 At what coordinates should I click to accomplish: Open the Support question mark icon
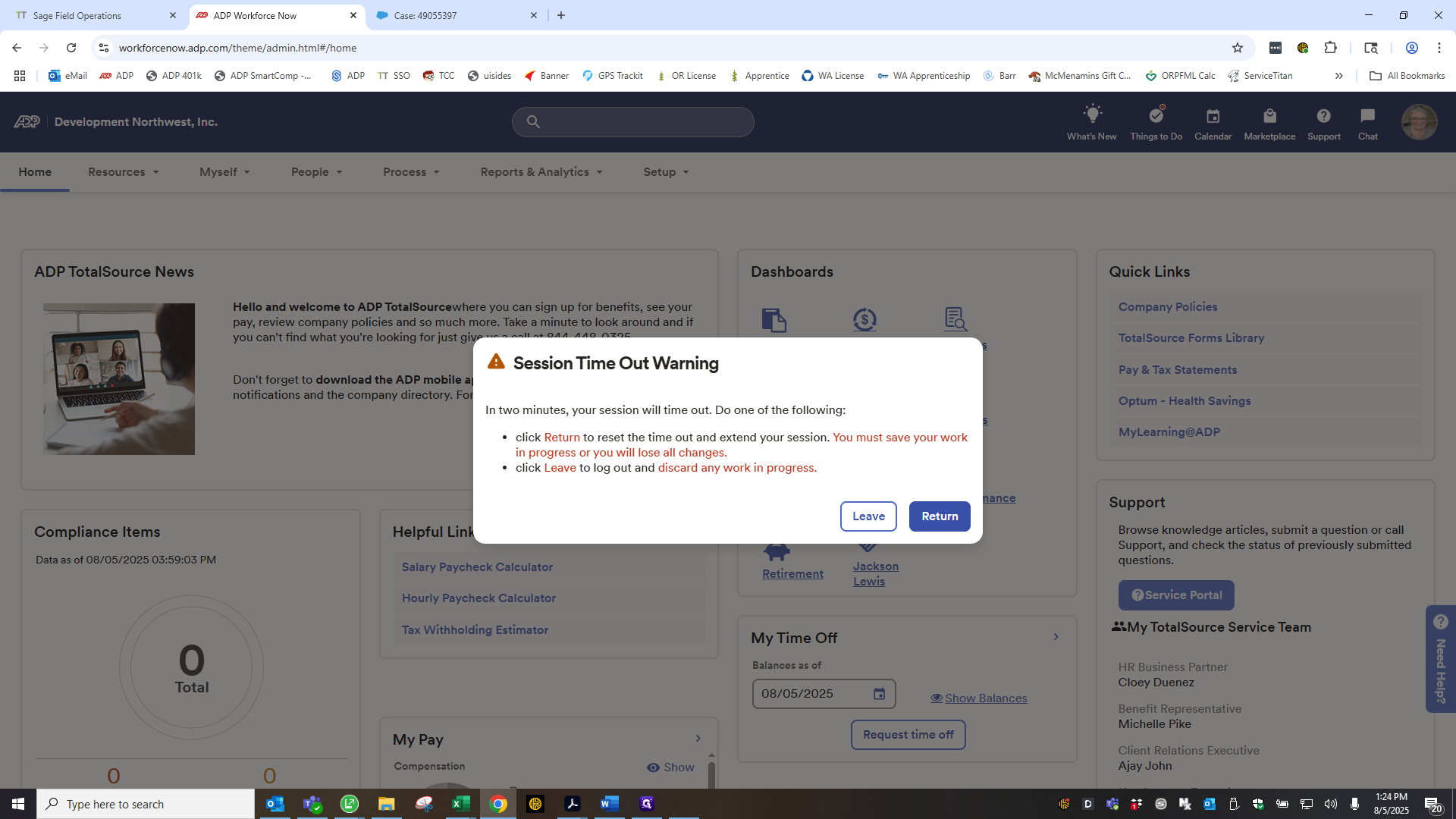[1323, 122]
